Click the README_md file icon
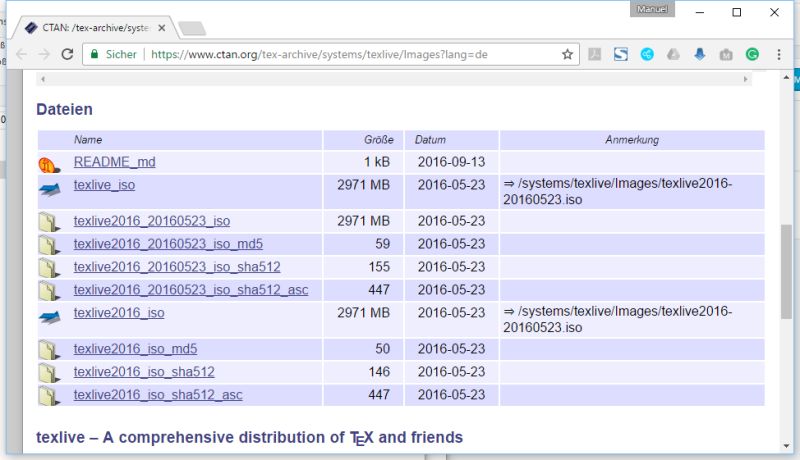This screenshot has height=460, width=800. point(49,165)
